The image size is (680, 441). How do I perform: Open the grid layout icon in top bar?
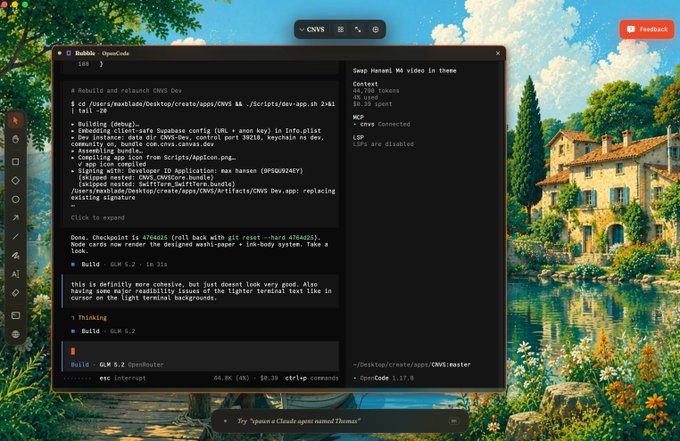pyautogui.click(x=340, y=29)
